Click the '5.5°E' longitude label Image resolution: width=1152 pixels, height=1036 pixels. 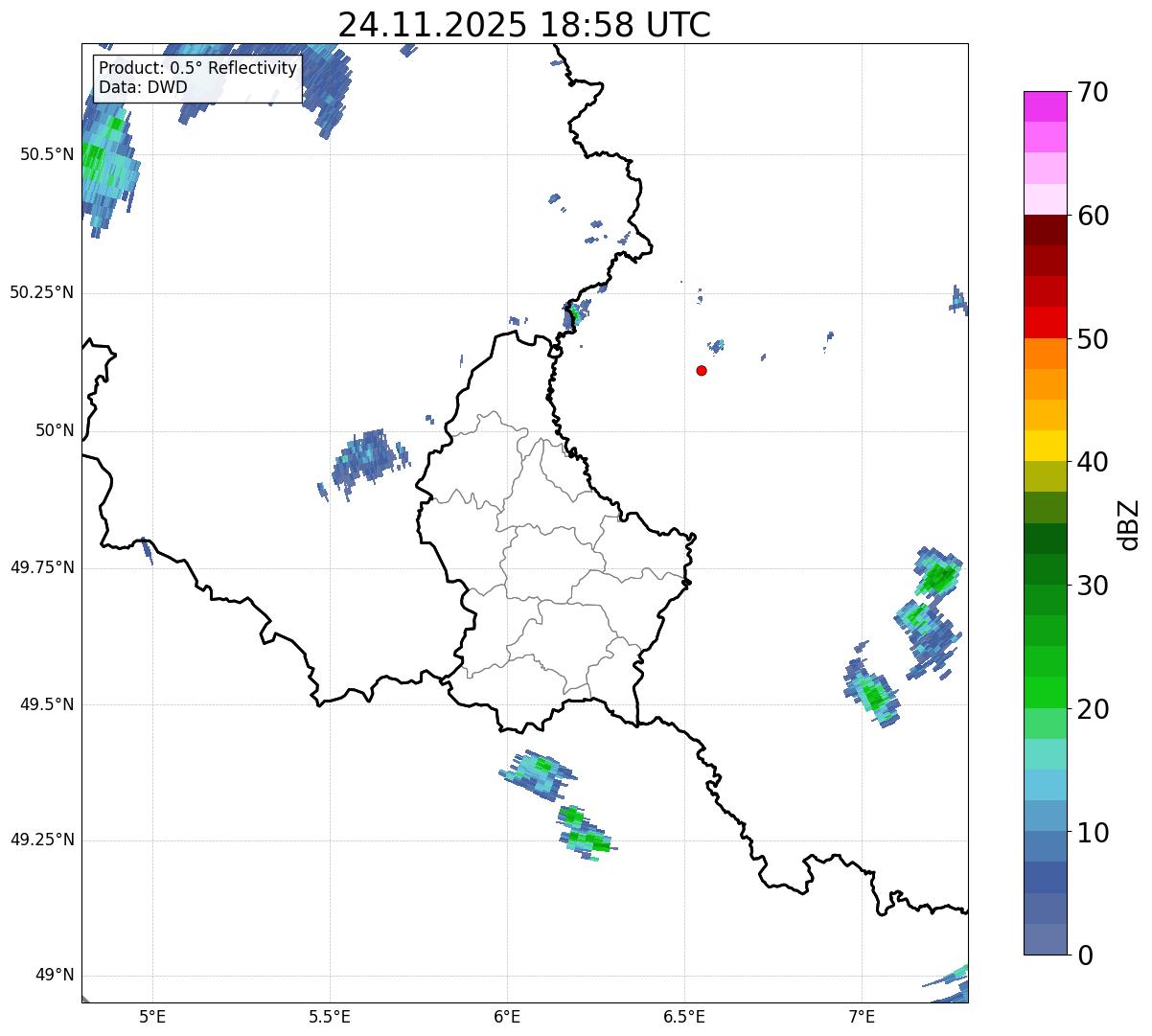pos(330,1016)
